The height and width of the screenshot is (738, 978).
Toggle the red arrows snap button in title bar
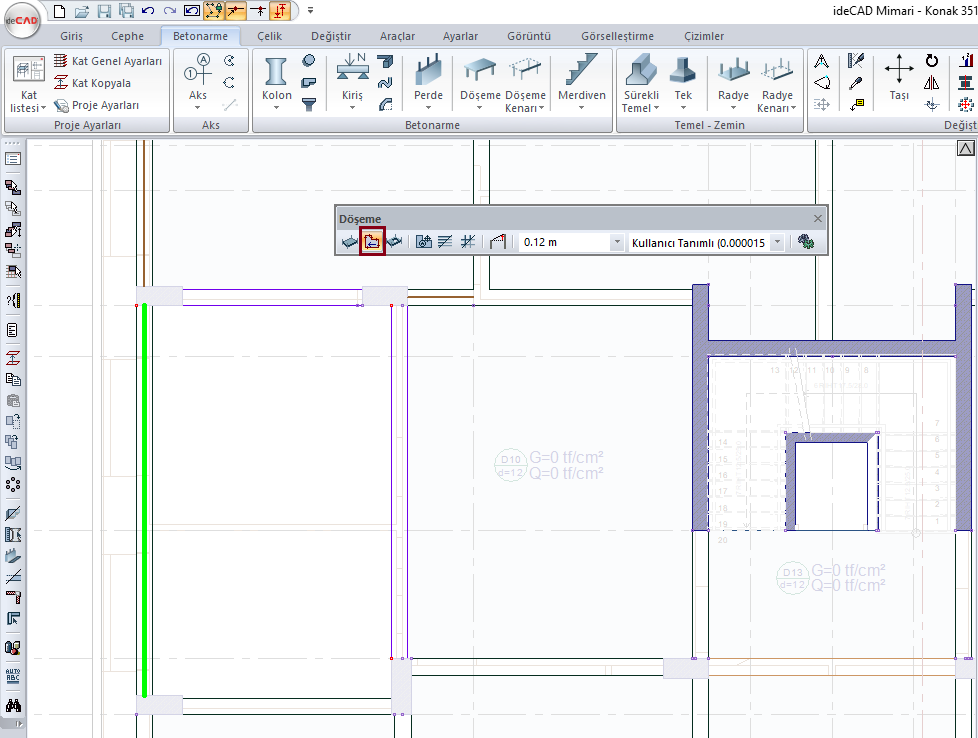coord(282,11)
